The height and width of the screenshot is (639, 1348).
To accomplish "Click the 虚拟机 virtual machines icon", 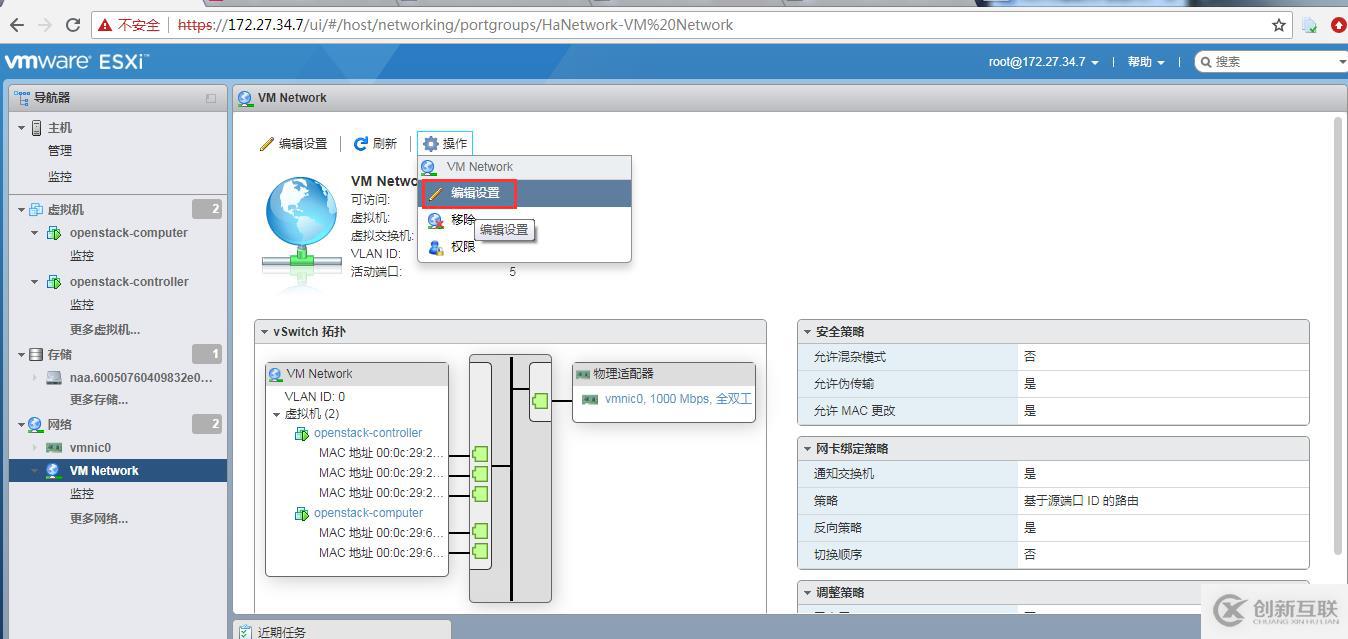I will click(x=37, y=210).
